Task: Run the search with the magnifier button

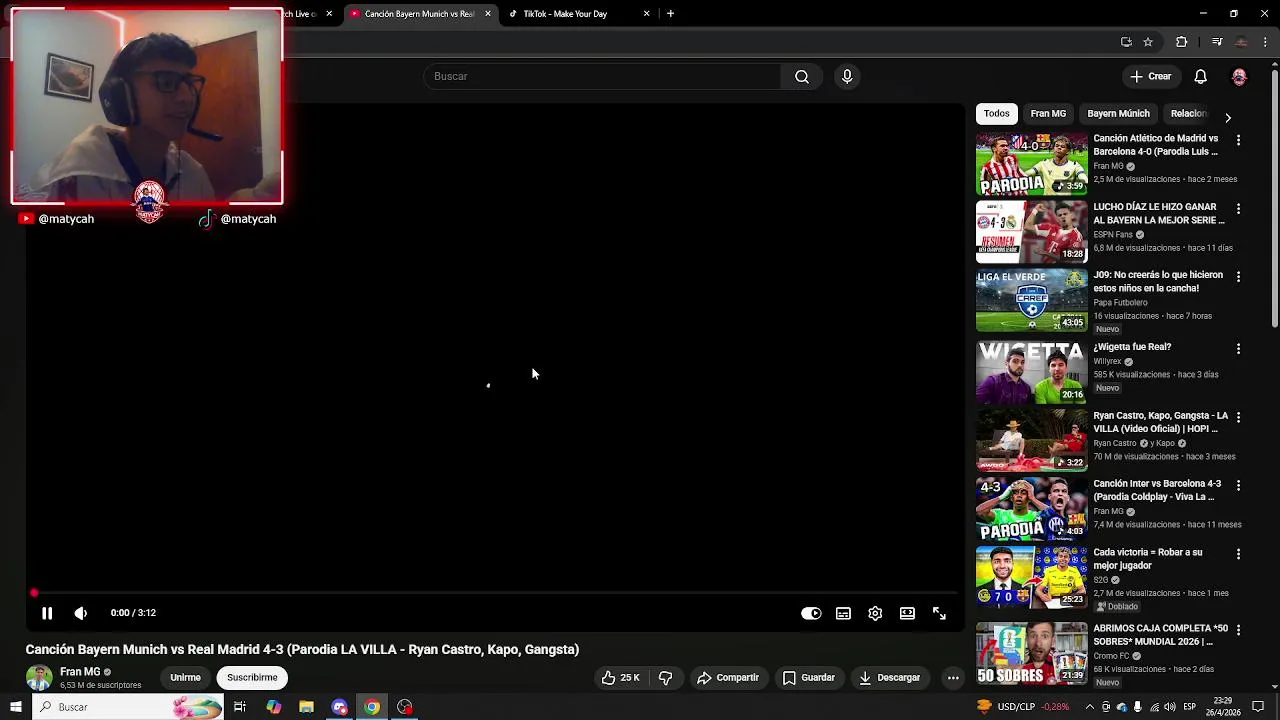Action: pyautogui.click(x=802, y=76)
